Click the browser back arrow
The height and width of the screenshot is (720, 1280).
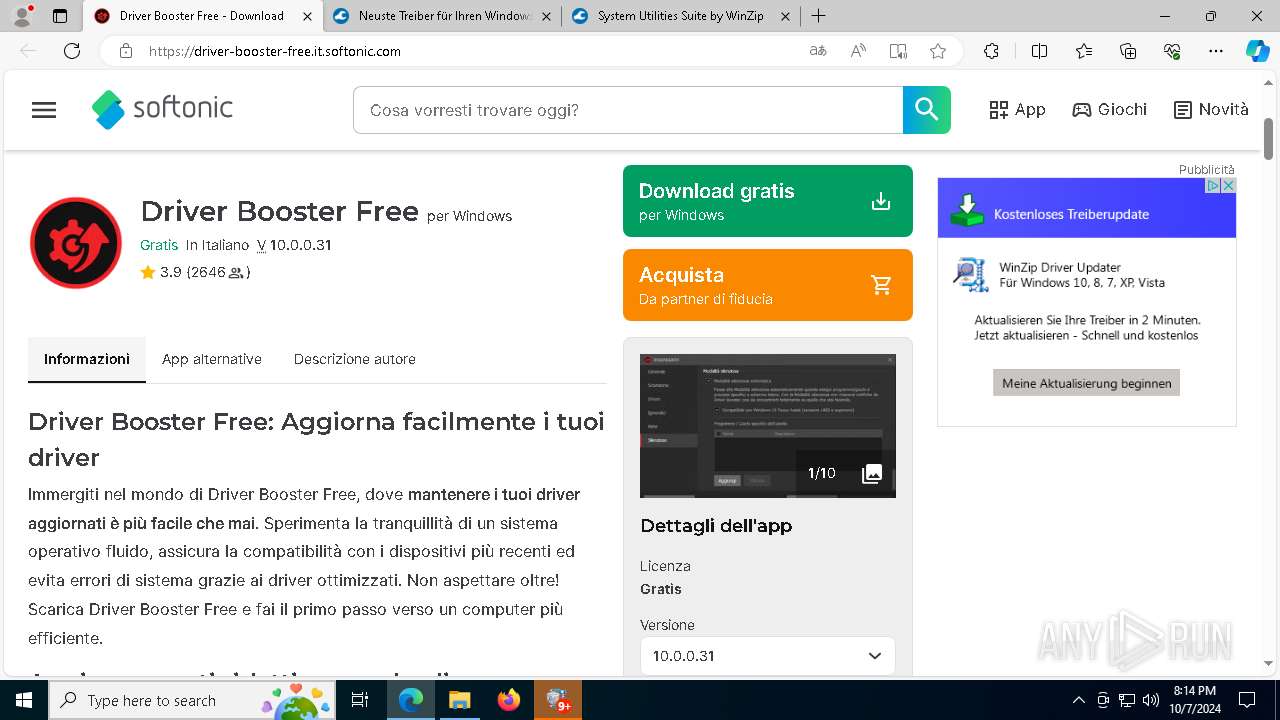click(28, 51)
